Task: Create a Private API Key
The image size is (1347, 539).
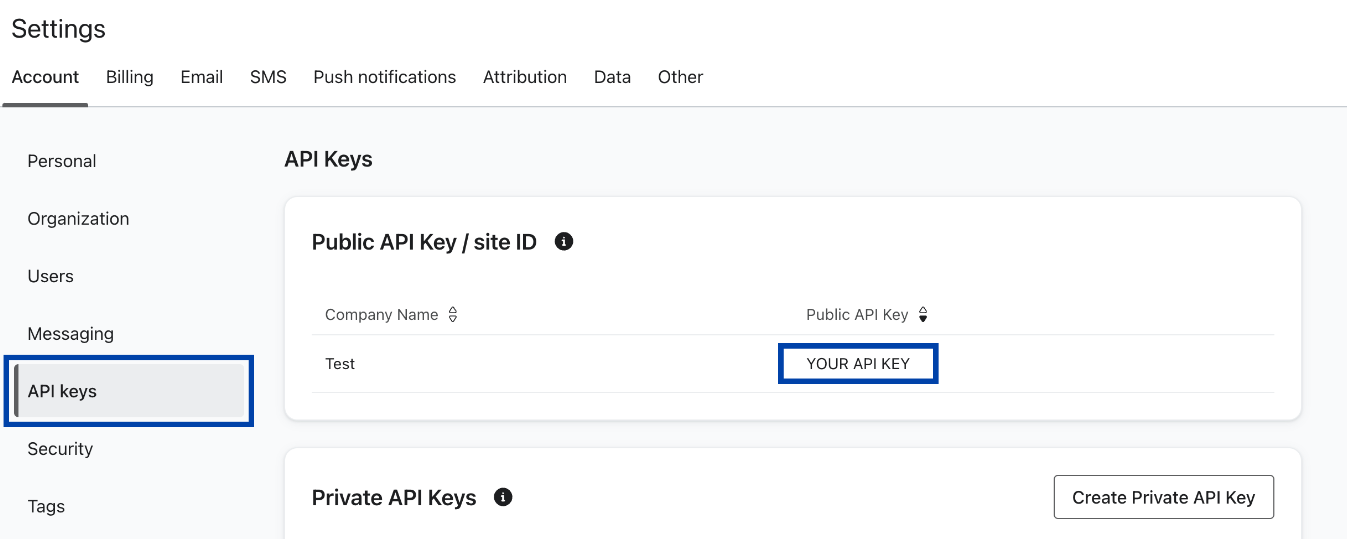Action: 1164,497
